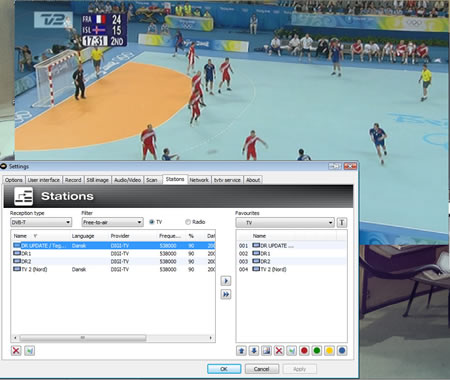
Task: Click the Apply button
Action: click(299, 369)
